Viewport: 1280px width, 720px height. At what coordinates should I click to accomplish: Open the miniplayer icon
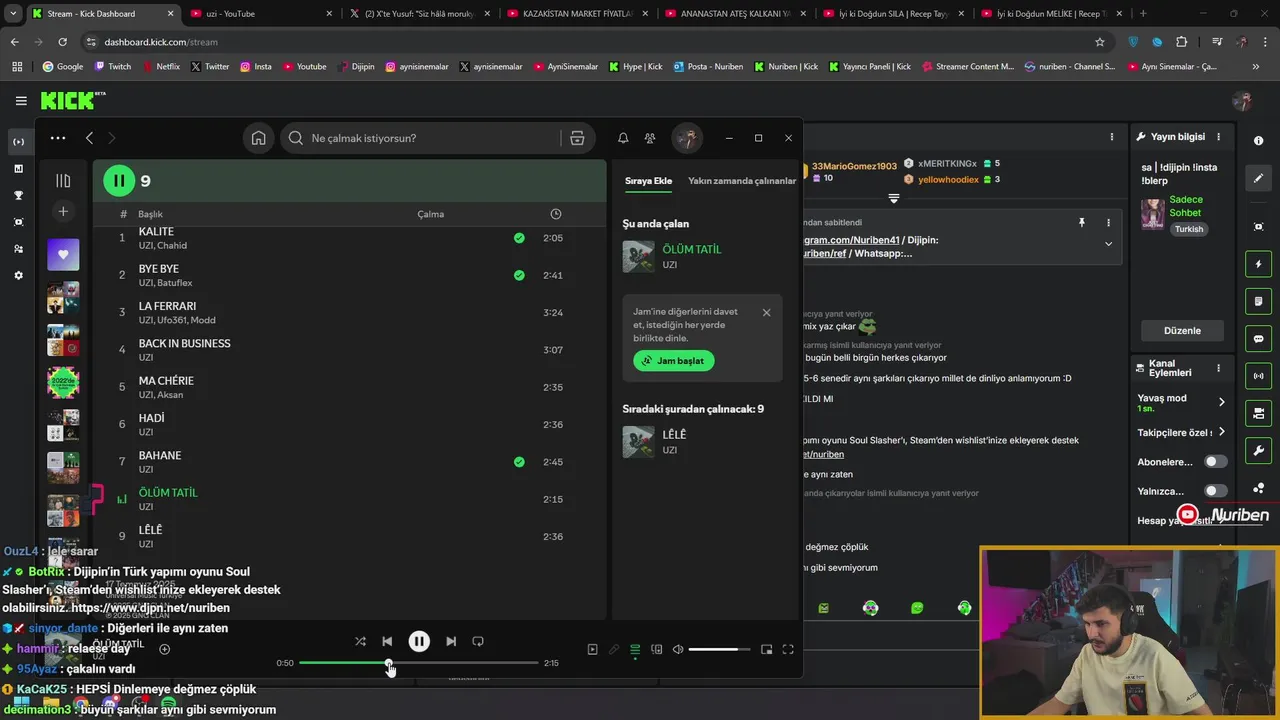click(x=766, y=650)
